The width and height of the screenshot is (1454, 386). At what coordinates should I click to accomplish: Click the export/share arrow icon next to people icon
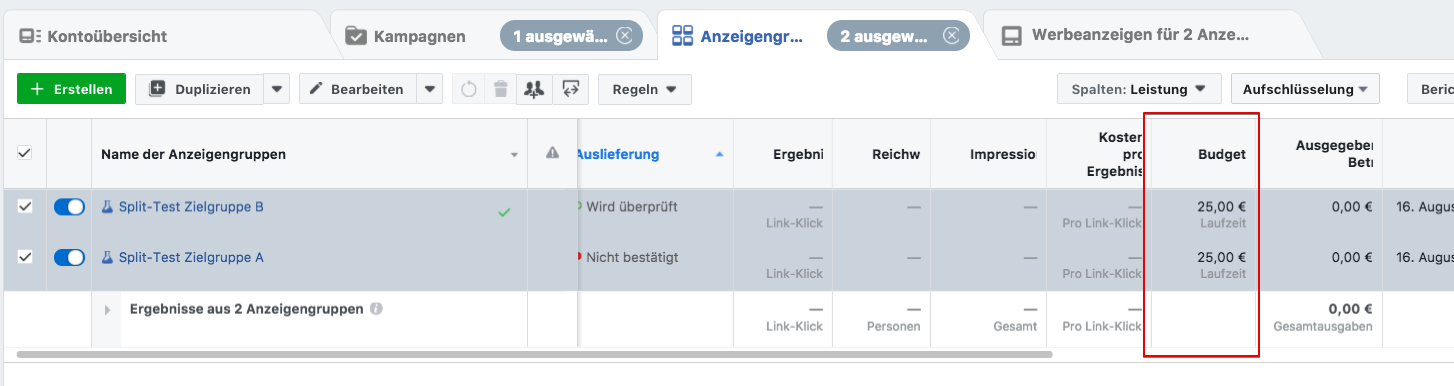tap(571, 89)
